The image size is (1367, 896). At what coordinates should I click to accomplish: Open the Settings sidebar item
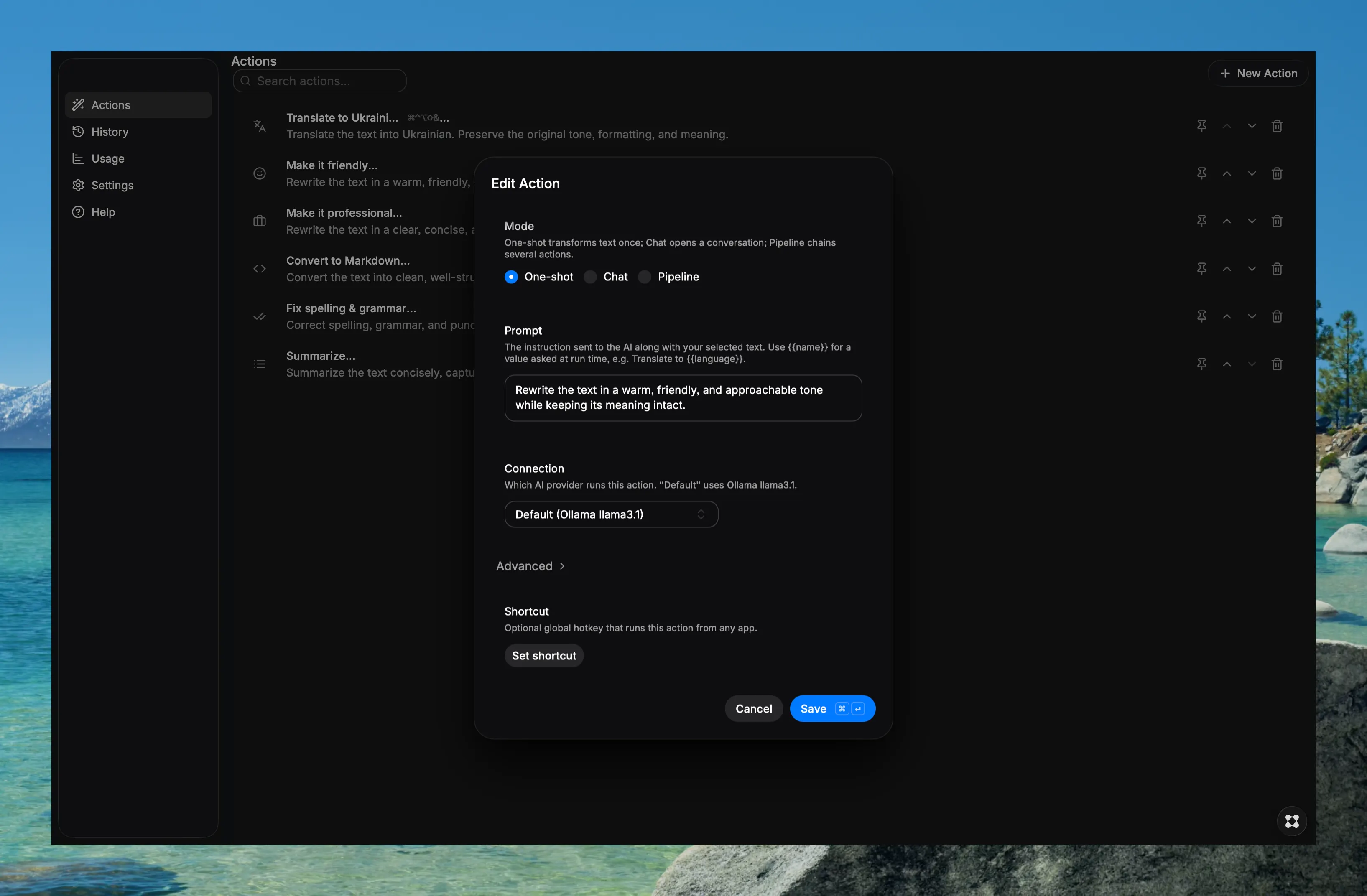tap(138, 186)
